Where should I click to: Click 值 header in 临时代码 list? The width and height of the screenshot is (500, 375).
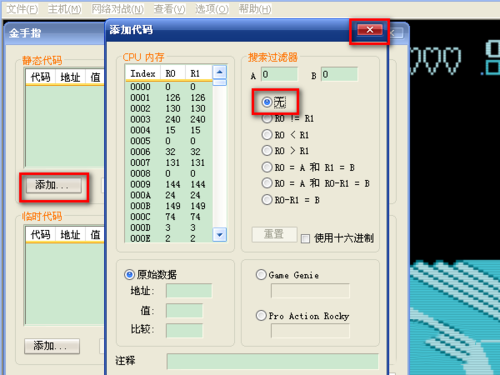click(x=95, y=235)
